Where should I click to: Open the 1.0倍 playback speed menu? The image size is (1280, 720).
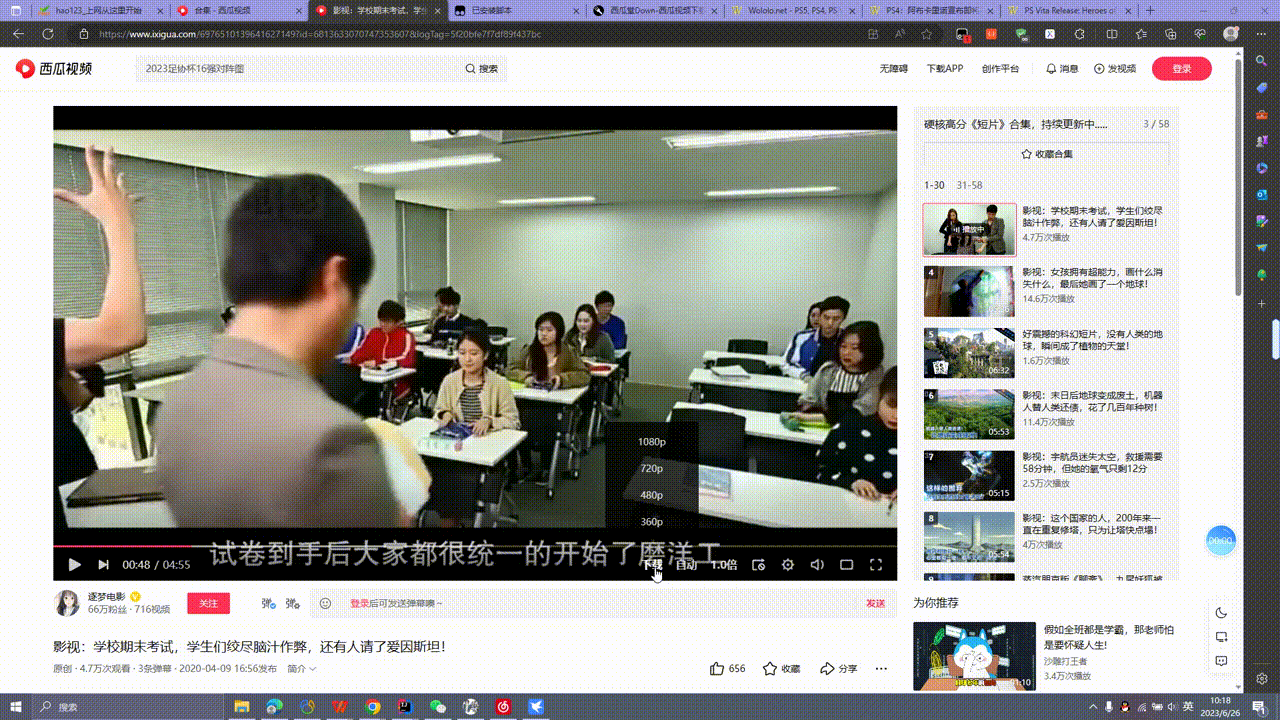(x=724, y=565)
